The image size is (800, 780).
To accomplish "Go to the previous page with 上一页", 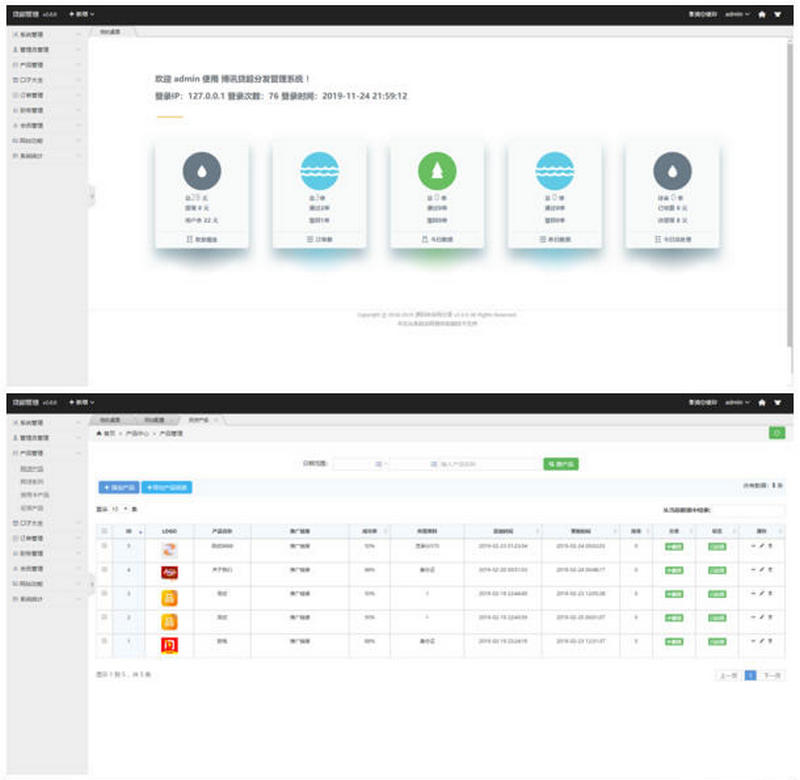I will click(728, 675).
